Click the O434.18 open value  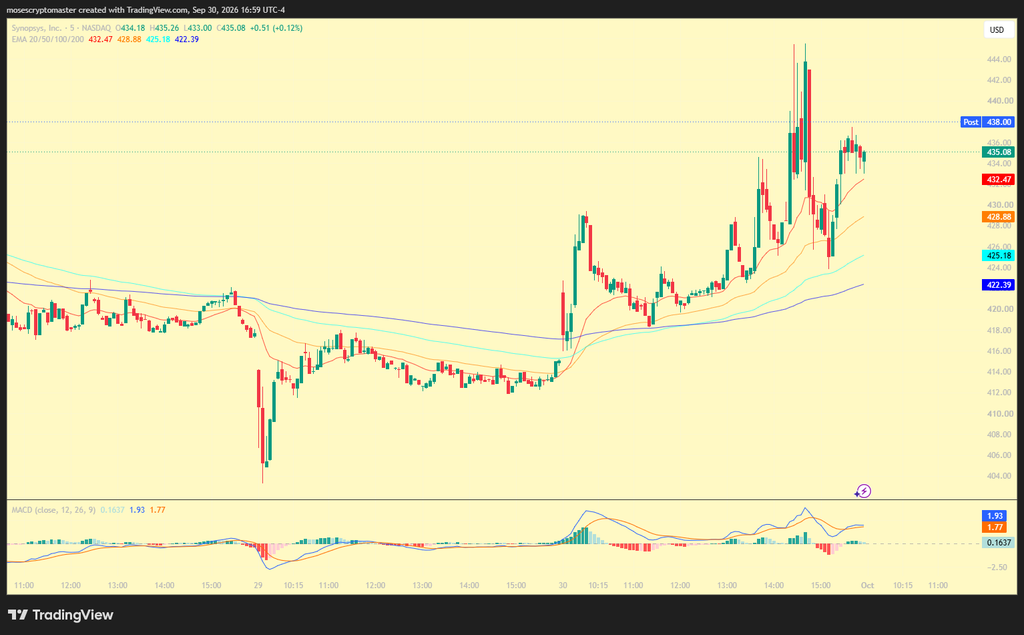(x=130, y=28)
